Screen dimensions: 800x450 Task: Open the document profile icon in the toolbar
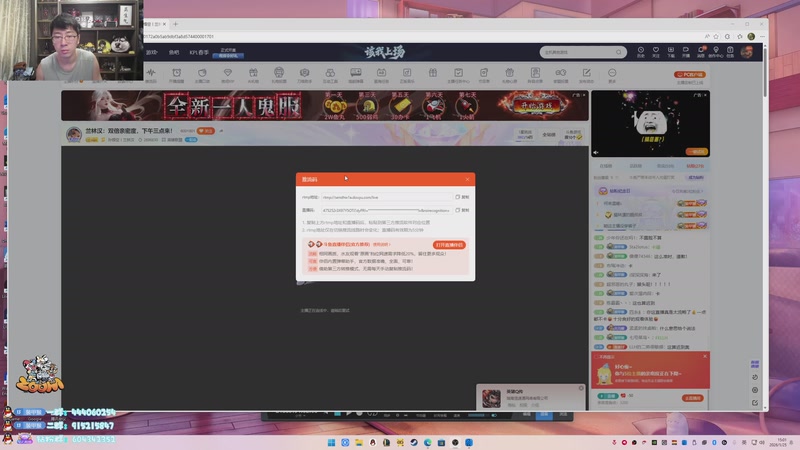(x=535, y=72)
